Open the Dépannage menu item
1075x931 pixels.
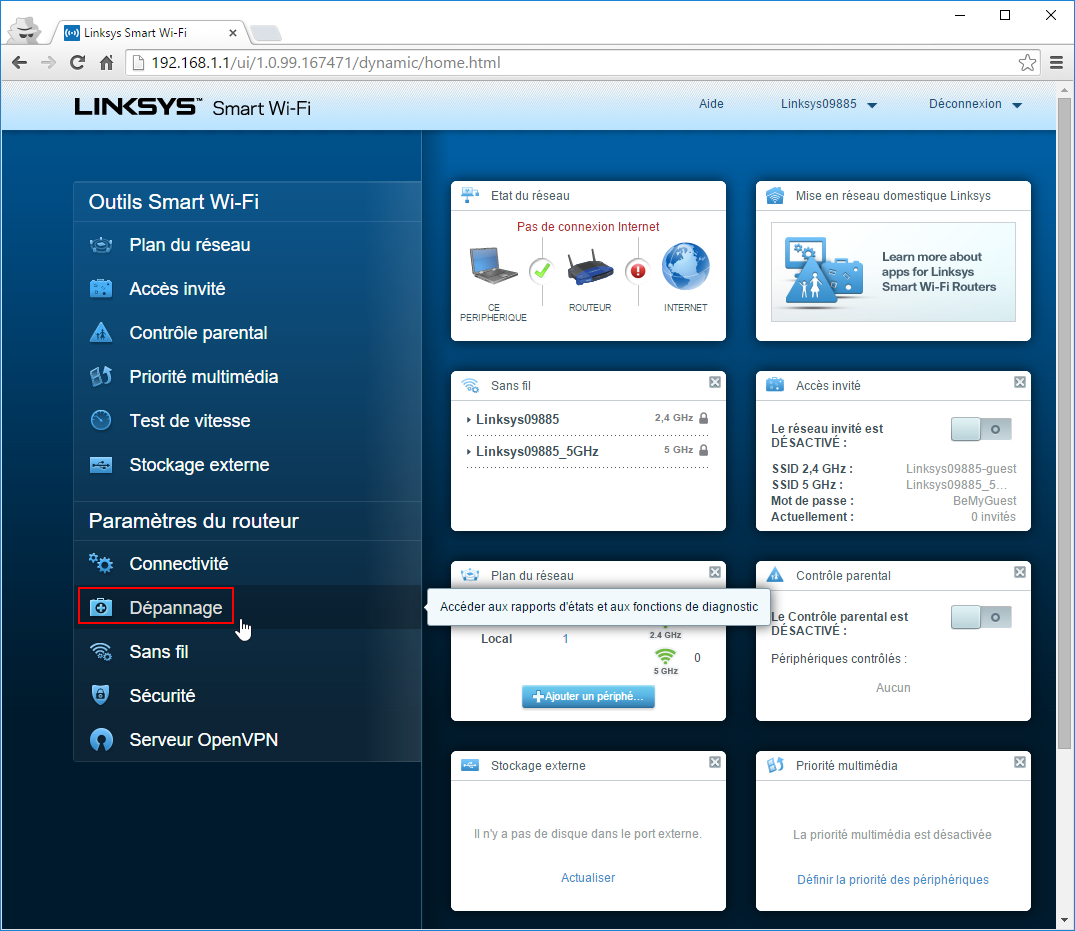click(x=175, y=608)
